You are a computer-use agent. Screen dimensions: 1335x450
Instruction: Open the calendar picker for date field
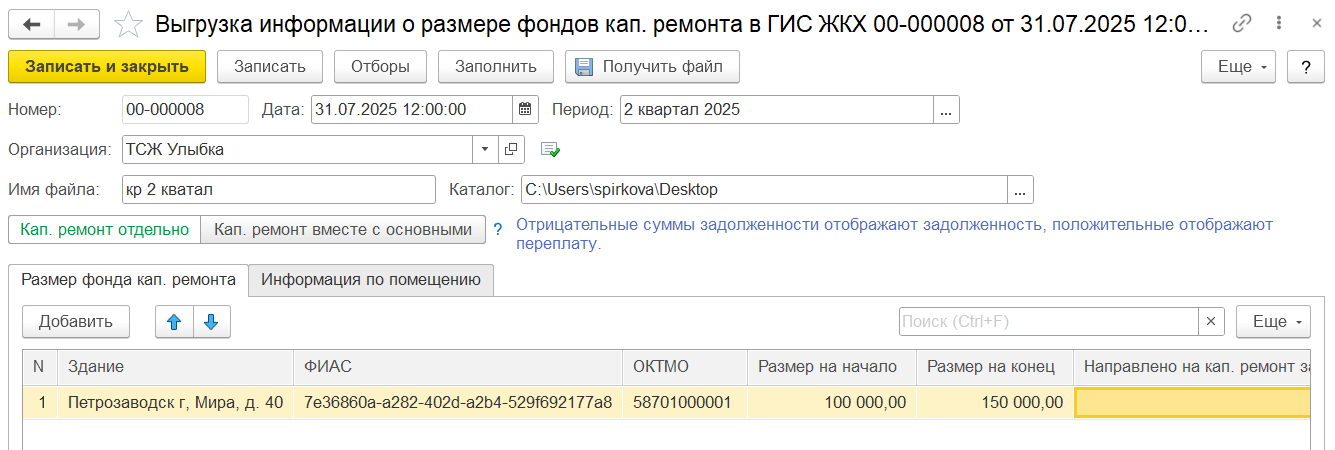526,109
